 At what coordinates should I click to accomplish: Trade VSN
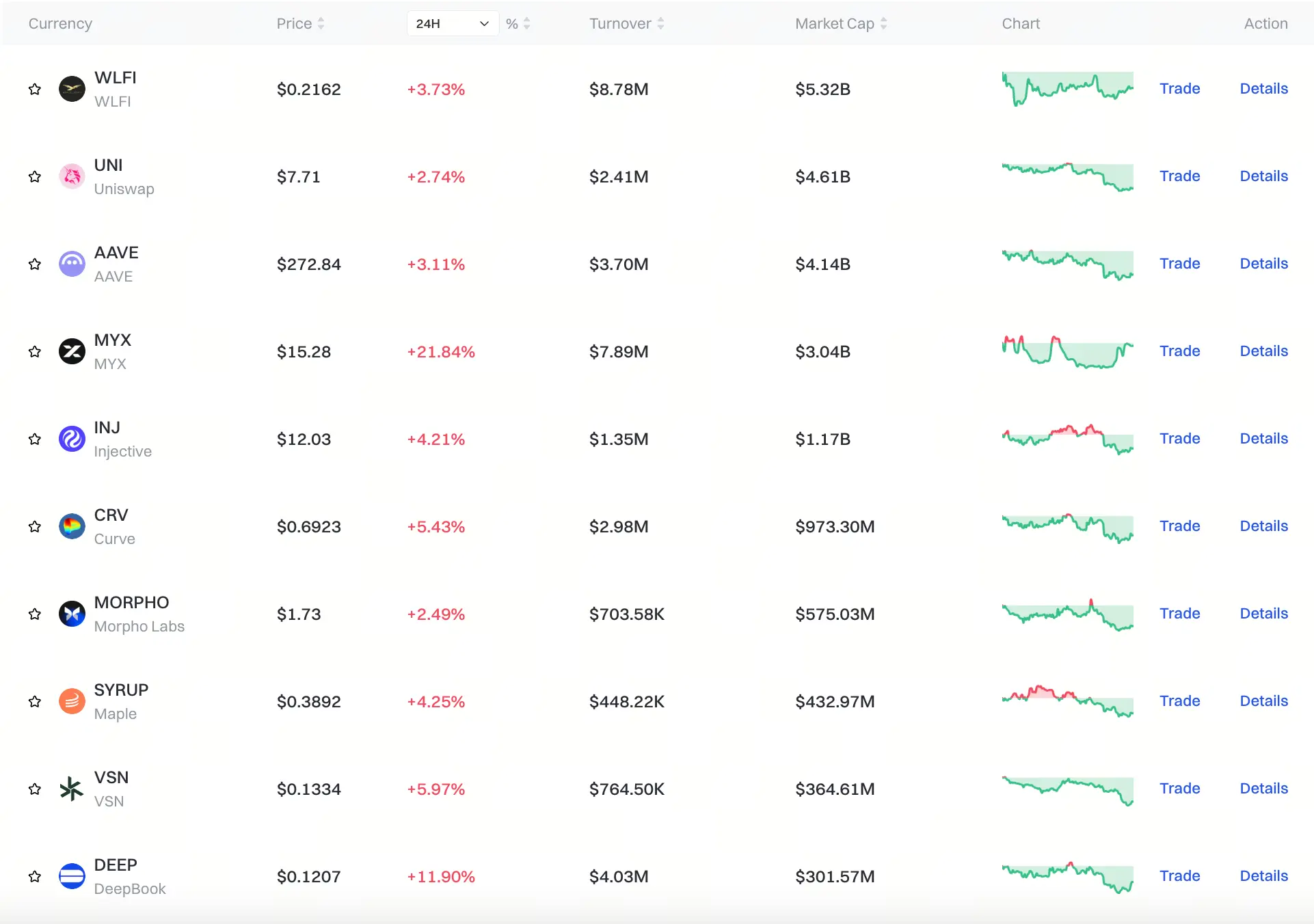(1179, 789)
